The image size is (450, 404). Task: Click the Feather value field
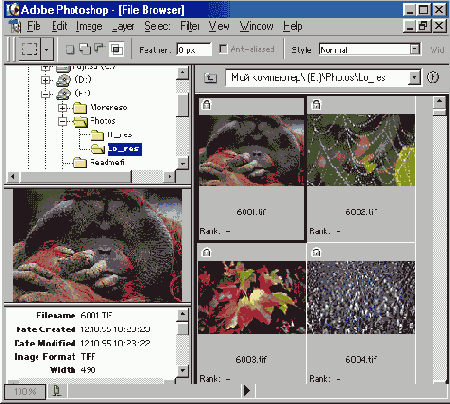pyautogui.click(x=194, y=50)
